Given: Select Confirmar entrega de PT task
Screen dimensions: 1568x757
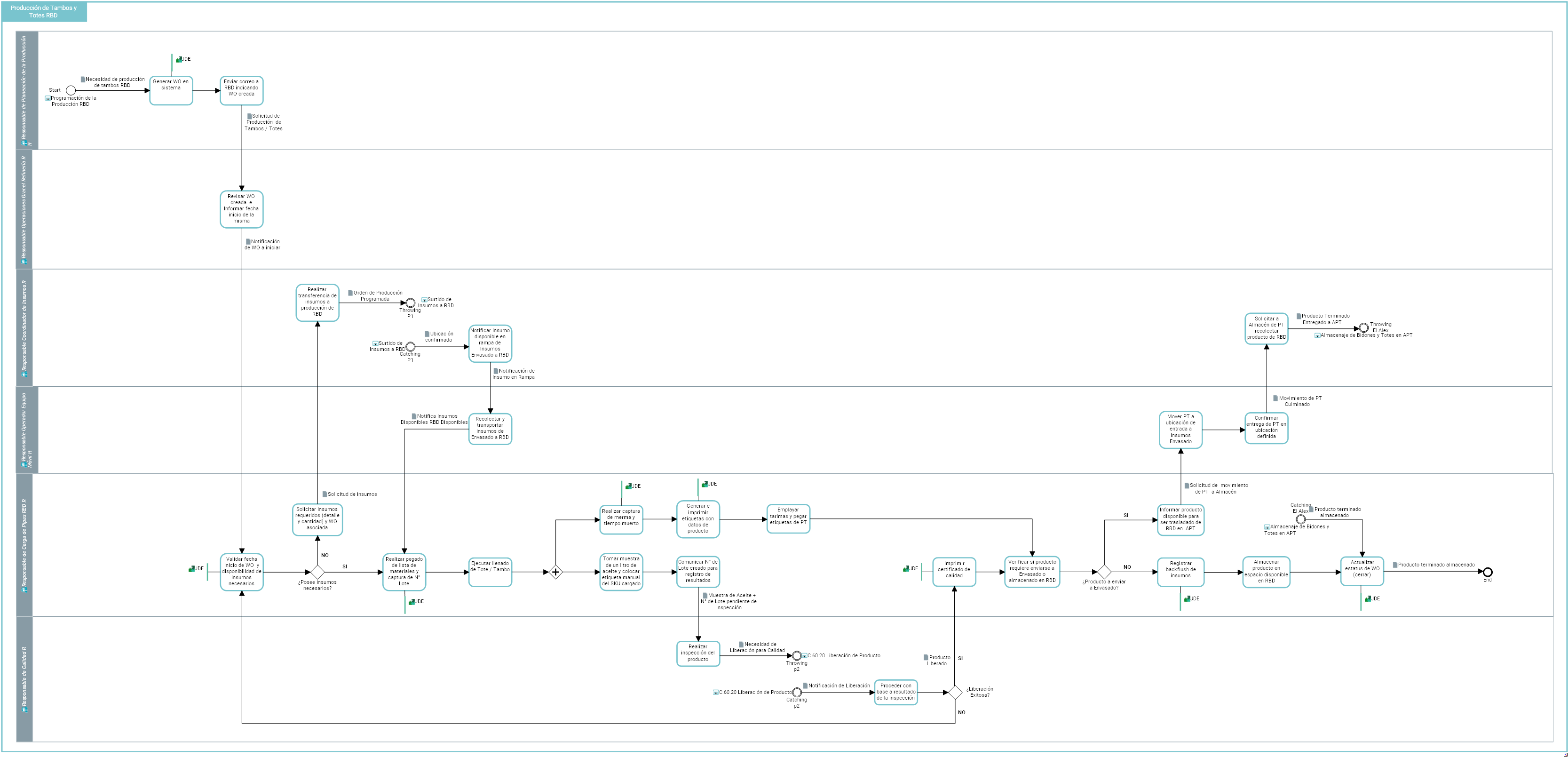Looking at the screenshot, I should [x=1267, y=428].
